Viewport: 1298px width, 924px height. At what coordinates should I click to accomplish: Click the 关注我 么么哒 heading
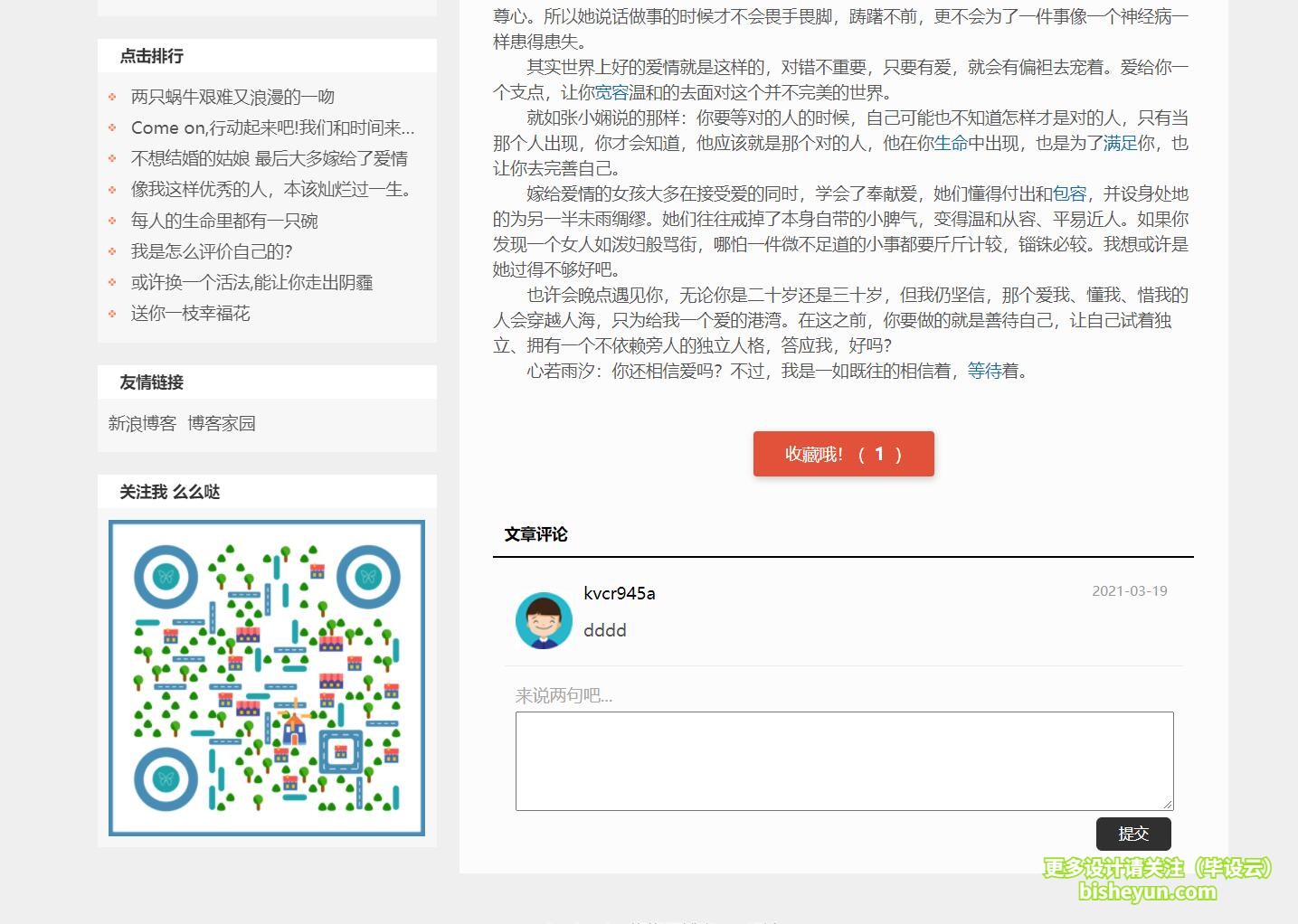[x=170, y=492]
